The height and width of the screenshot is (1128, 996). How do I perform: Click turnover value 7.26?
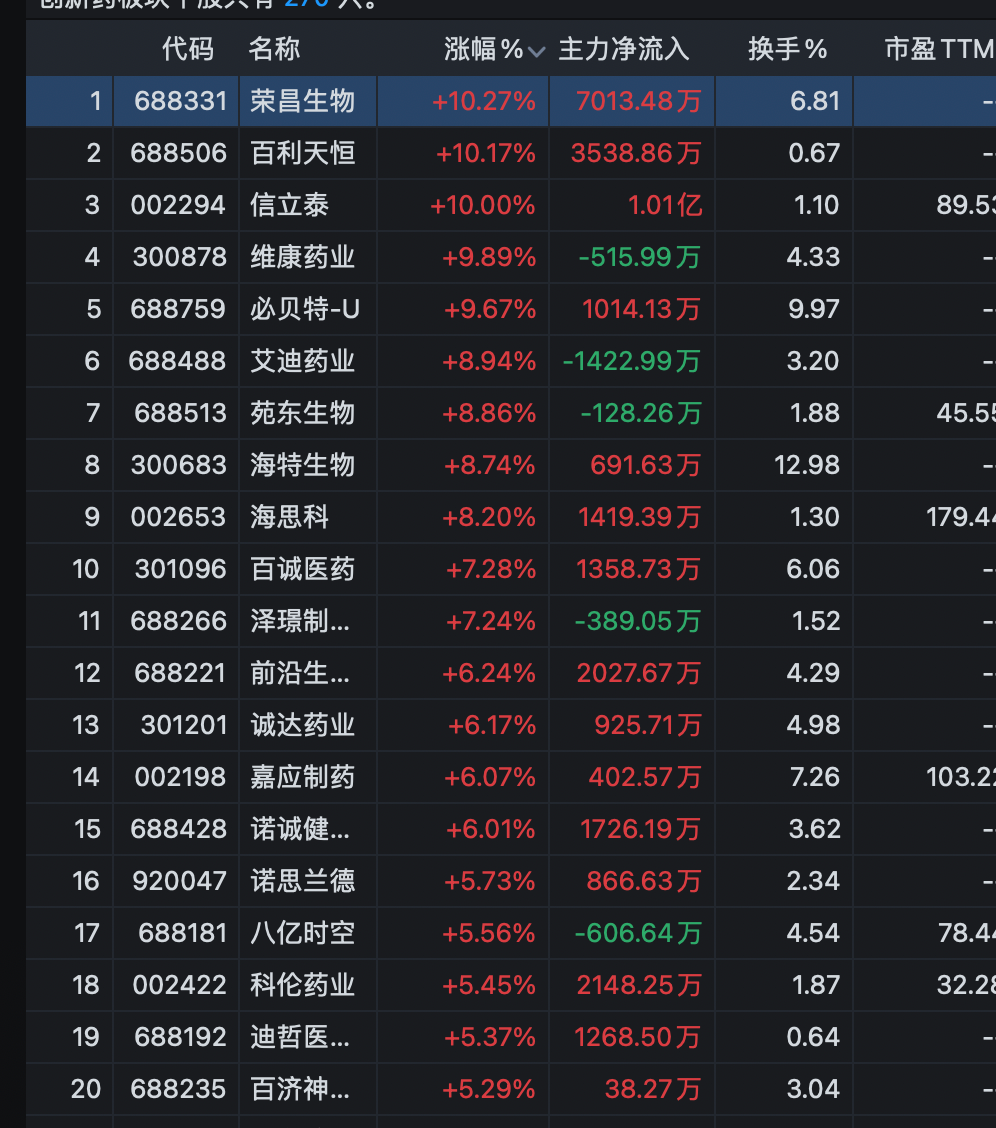pyautogui.click(x=815, y=777)
